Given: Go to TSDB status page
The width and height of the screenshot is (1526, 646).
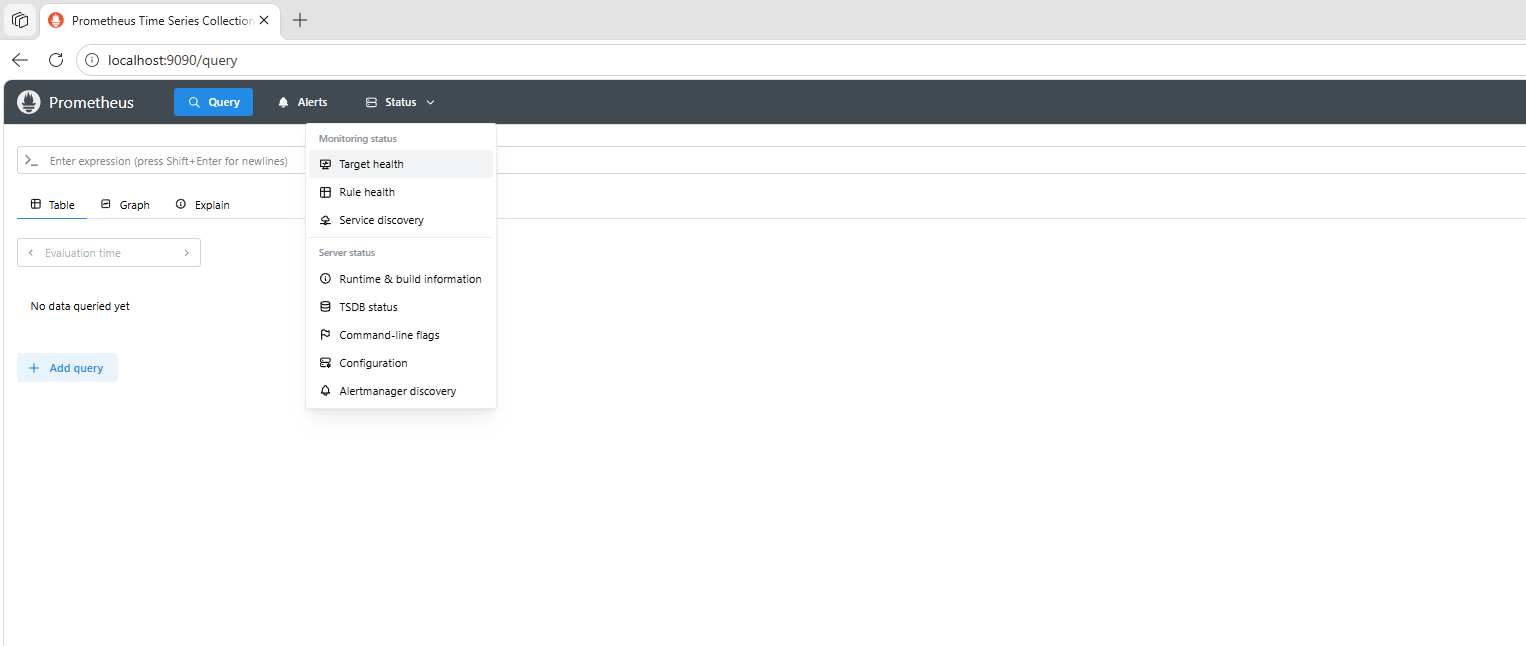Looking at the screenshot, I should point(401,307).
